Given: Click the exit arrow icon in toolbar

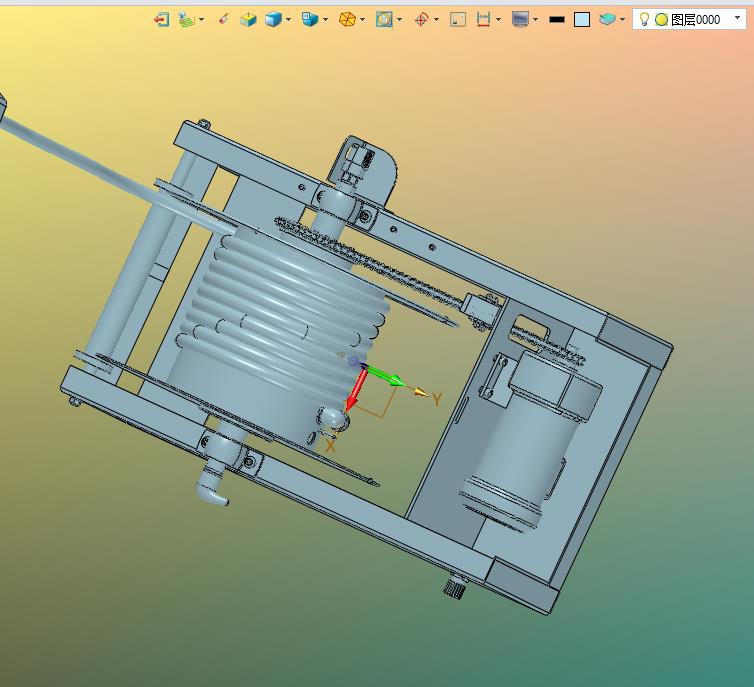Looking at the screenshot, I should (161, 20).
